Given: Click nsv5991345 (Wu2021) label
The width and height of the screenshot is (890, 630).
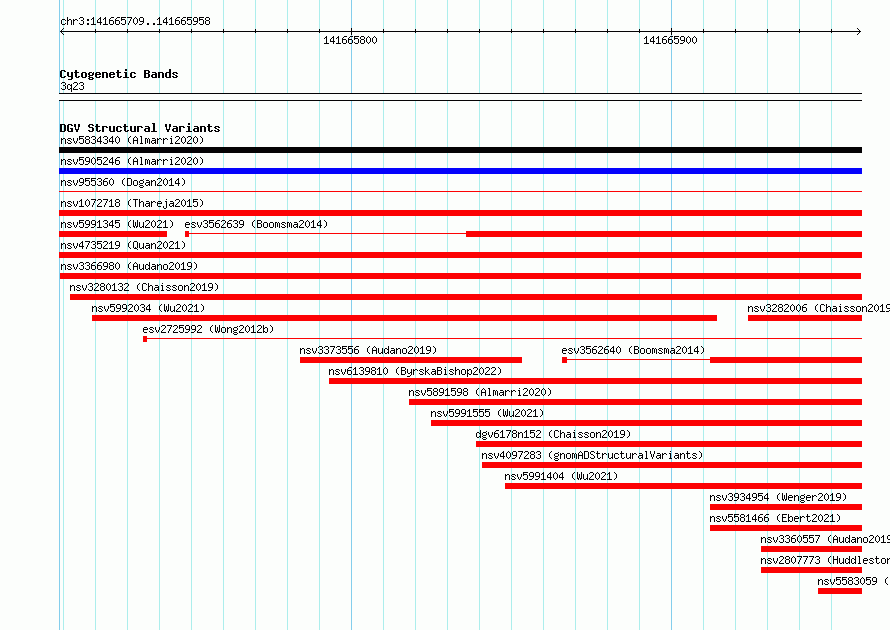Looking at the screenshot, I should pyautogui.click(x=117, y=224).
